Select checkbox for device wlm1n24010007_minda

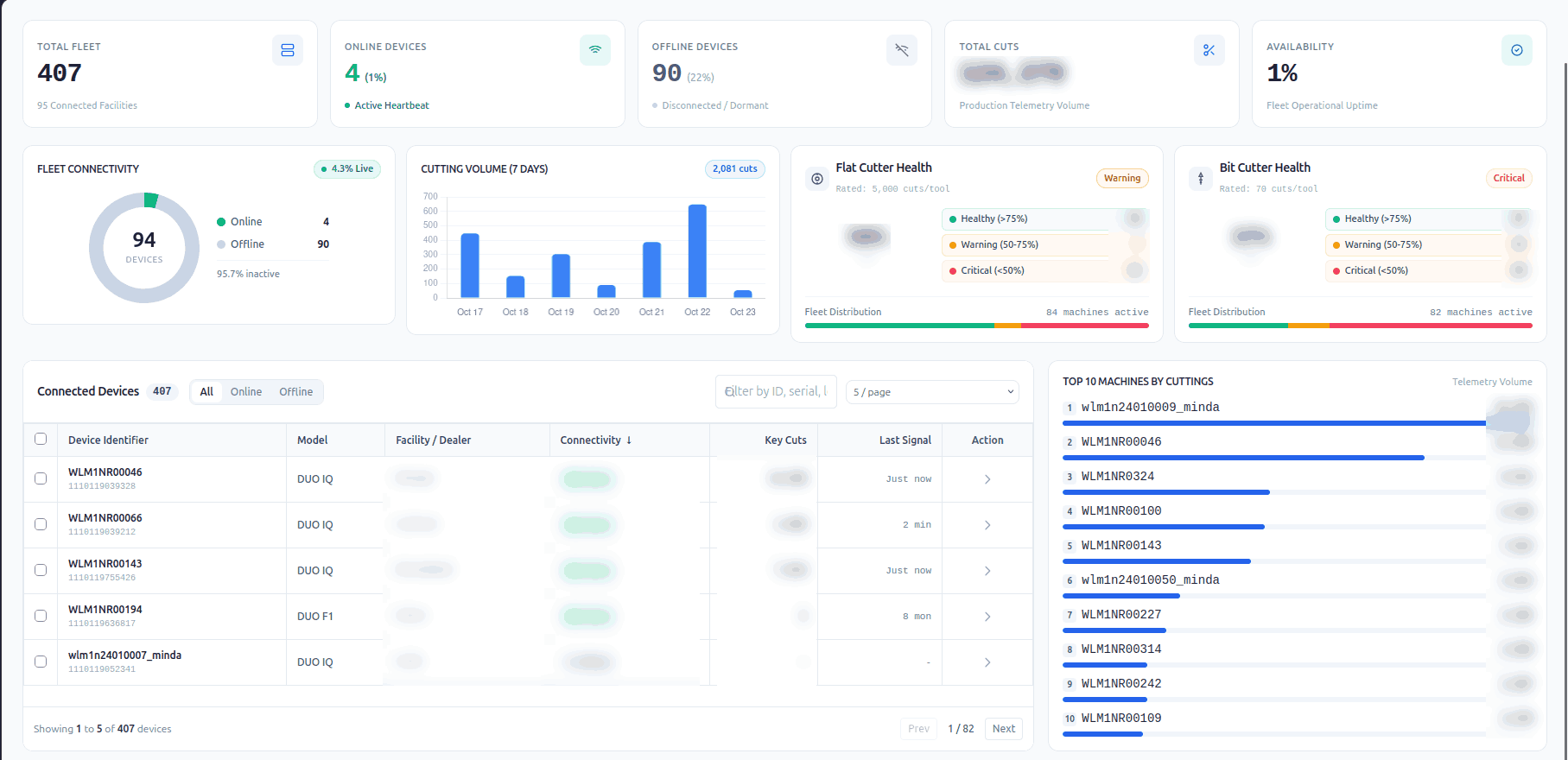[41, 662]
